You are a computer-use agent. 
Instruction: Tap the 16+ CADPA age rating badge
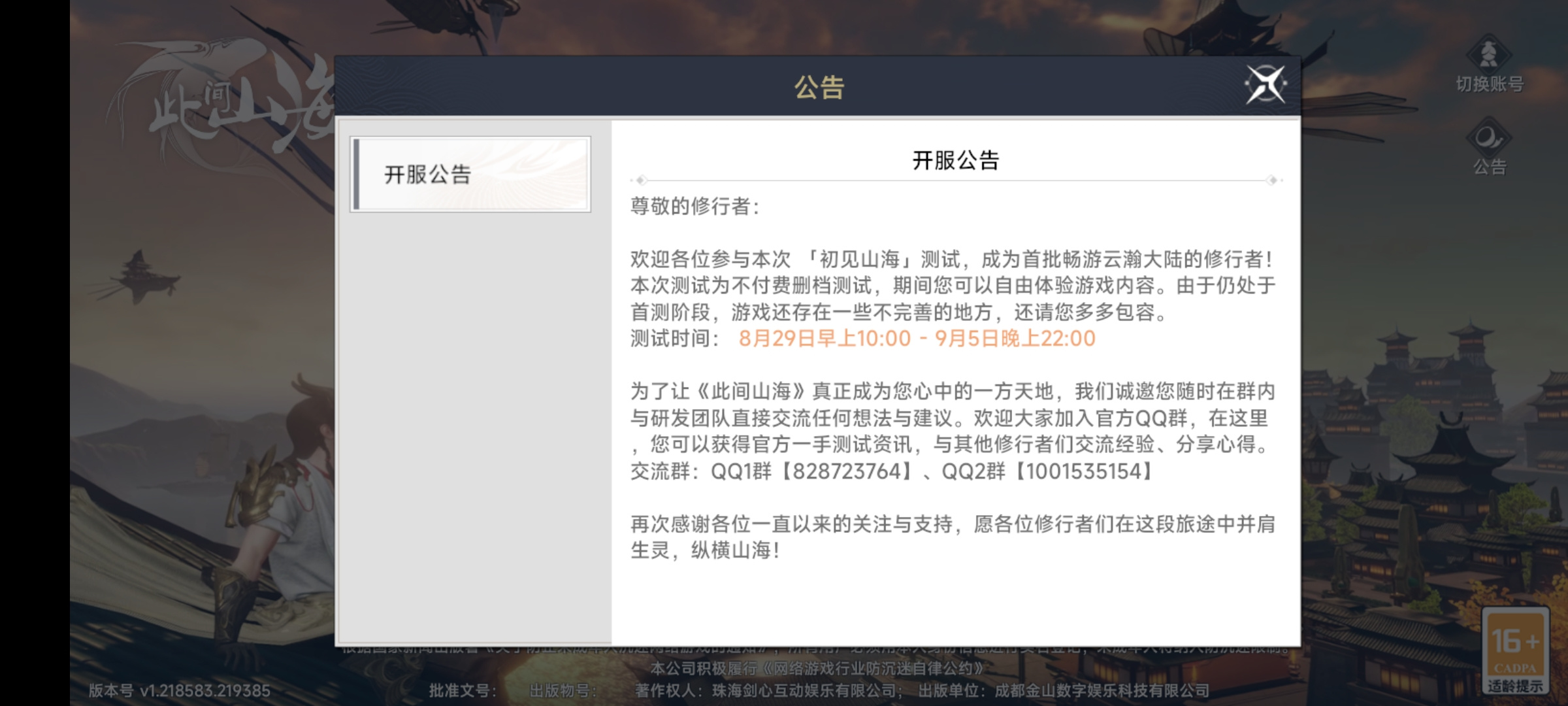(1515, 651)
